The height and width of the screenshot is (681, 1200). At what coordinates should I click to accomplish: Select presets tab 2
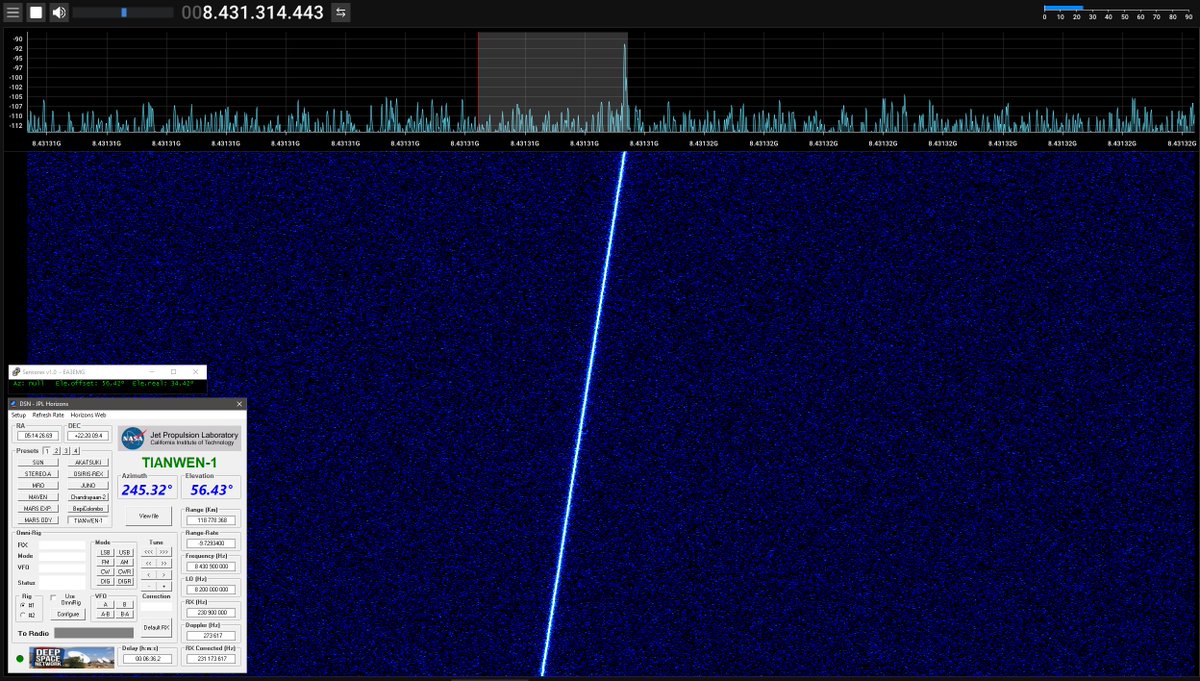point(56,451)
